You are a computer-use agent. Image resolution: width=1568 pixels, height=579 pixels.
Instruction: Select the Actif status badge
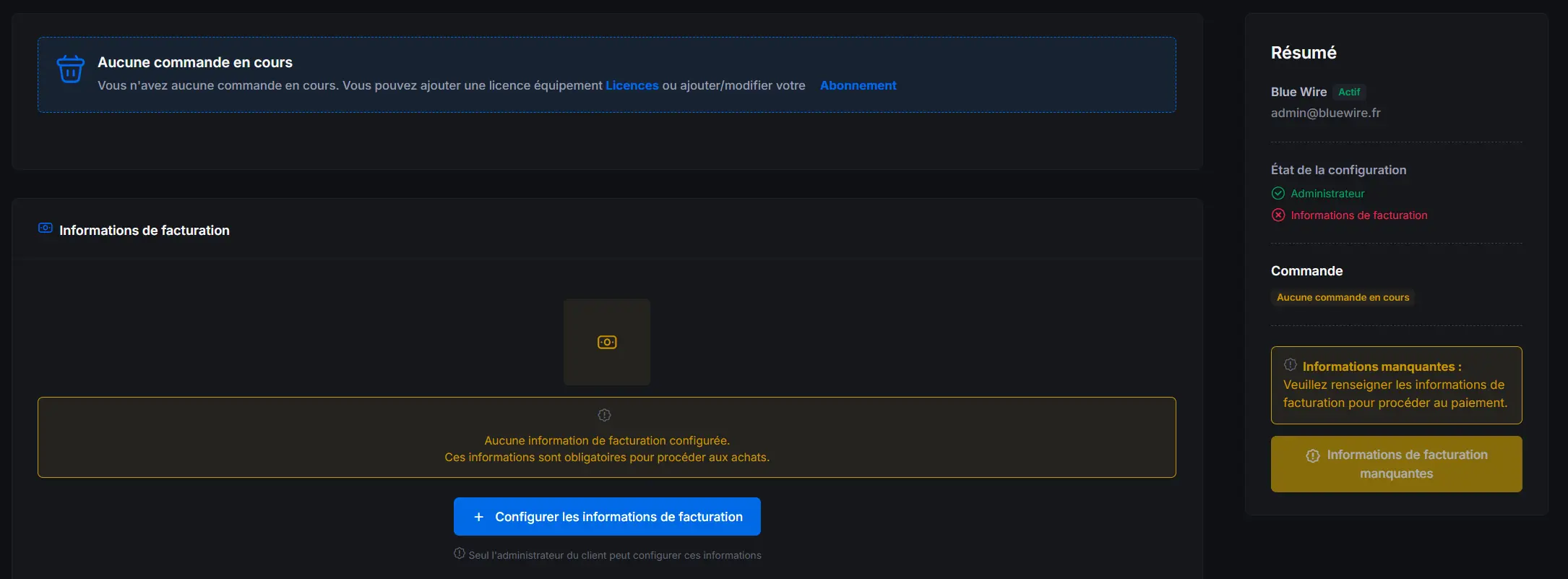(1348, 92)
